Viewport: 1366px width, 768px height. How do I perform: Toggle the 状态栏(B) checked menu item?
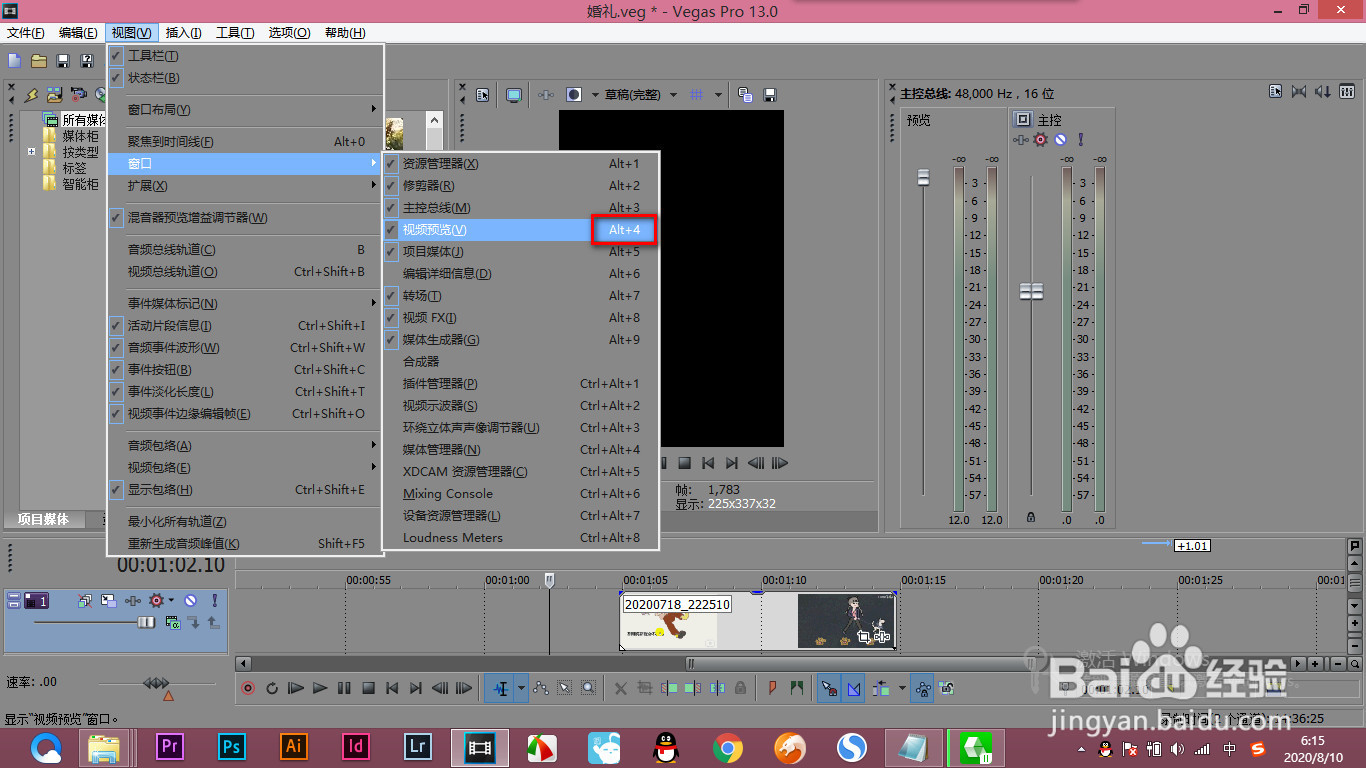coord(245,78)
